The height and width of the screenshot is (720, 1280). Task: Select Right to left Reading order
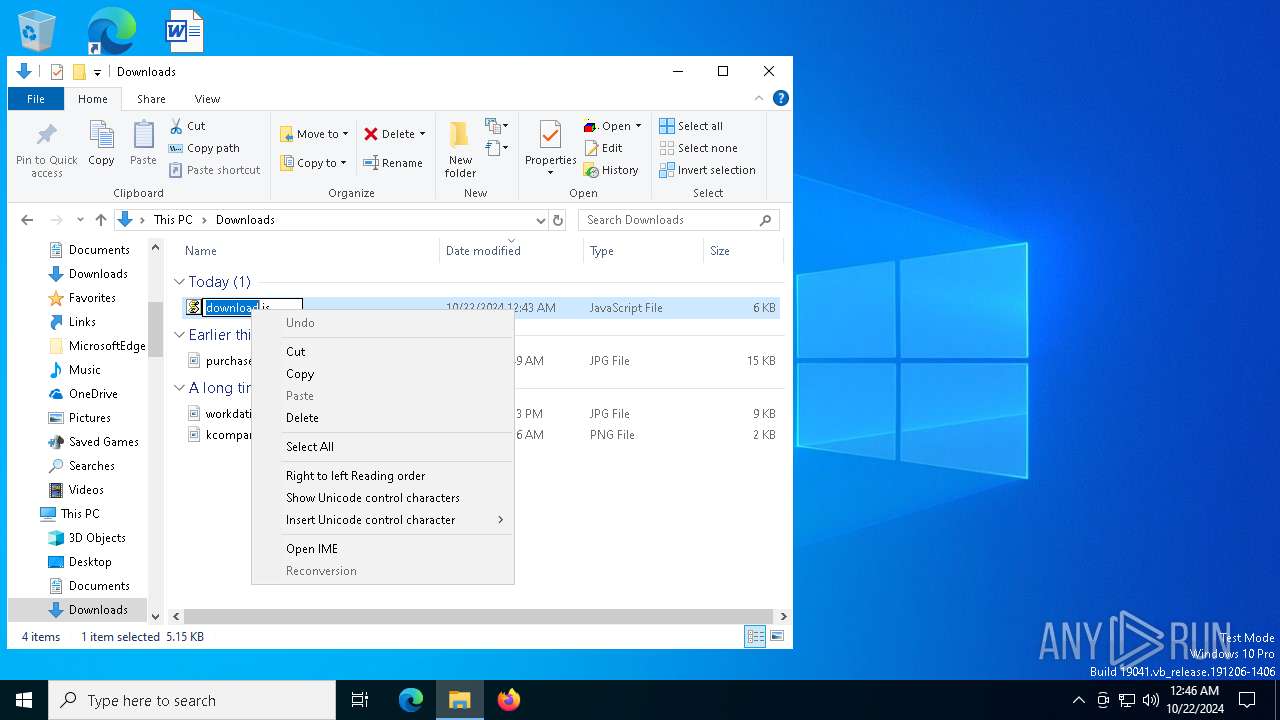pyautogui.click(x=382, y=476)
